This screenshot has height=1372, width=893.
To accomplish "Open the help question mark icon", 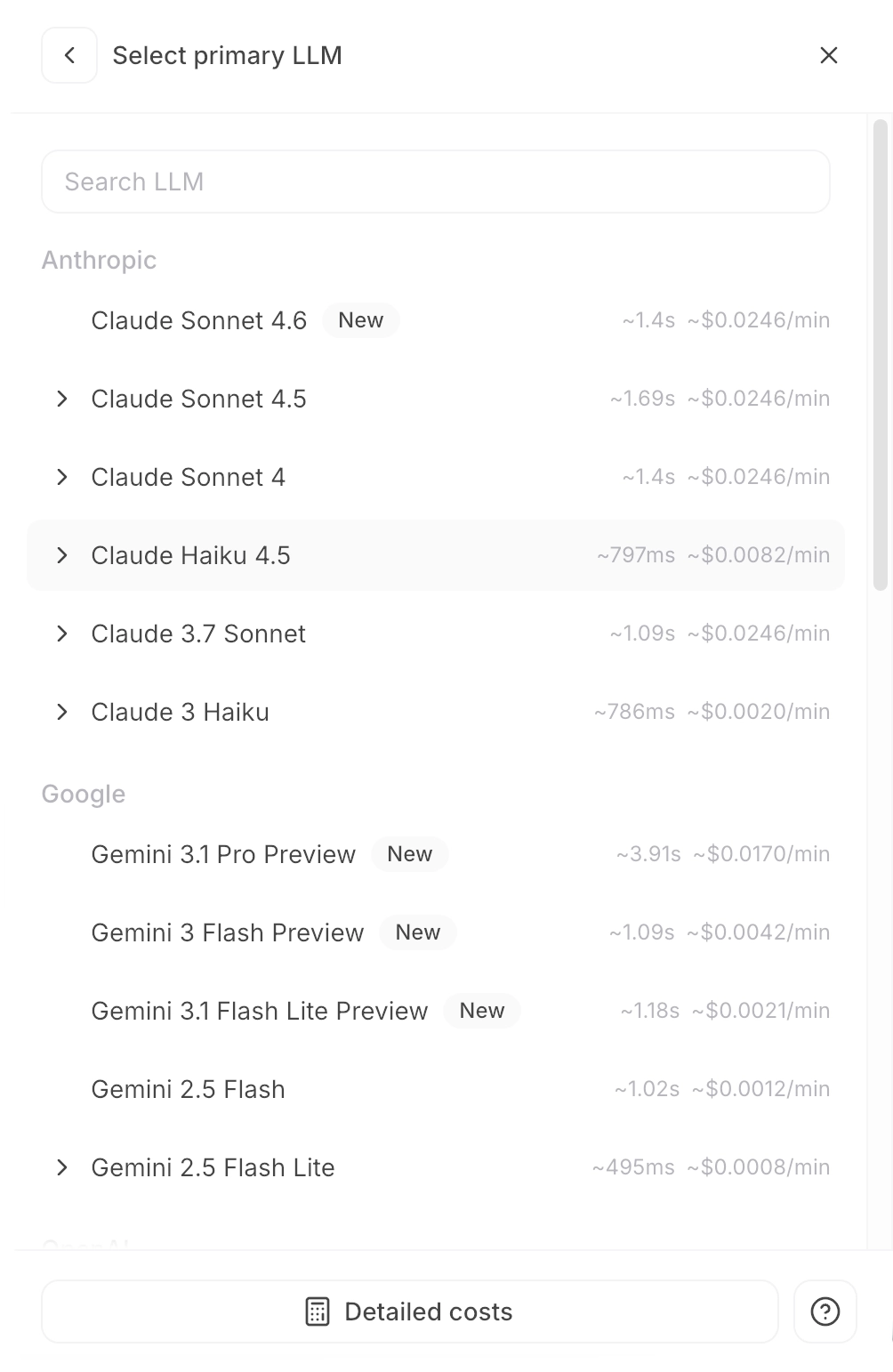I will [x=825, y=1311].
